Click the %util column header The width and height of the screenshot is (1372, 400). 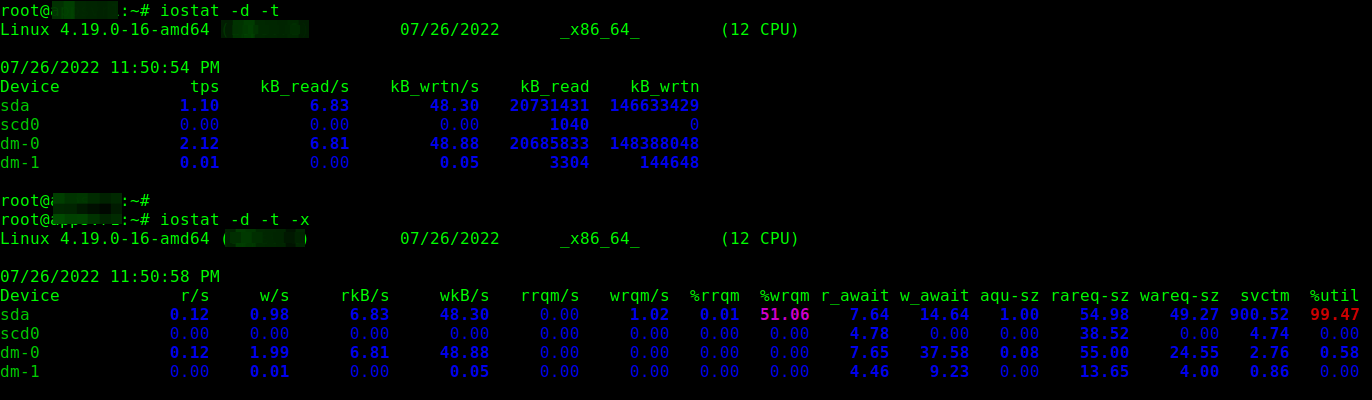pyautogui.click(x=1334, y=296)
